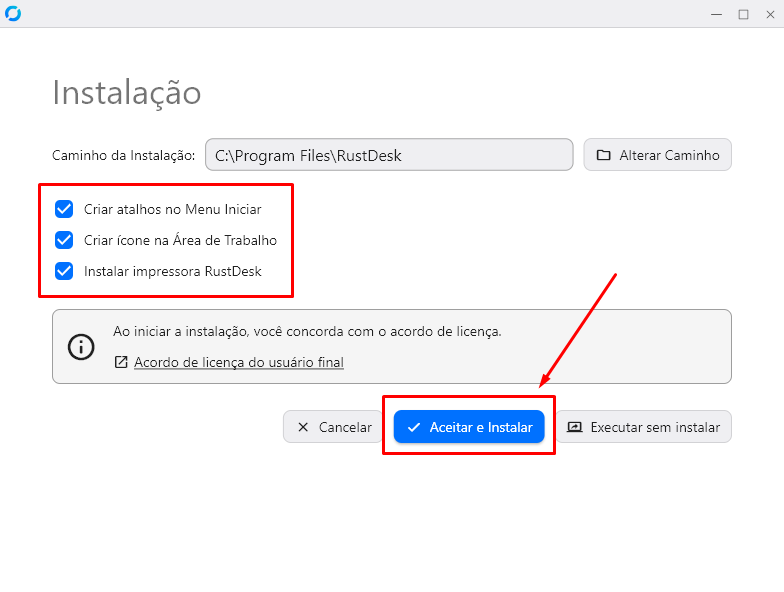Choose Executar sem instalar
Screen dimensions: 784x592
(644, 427)
